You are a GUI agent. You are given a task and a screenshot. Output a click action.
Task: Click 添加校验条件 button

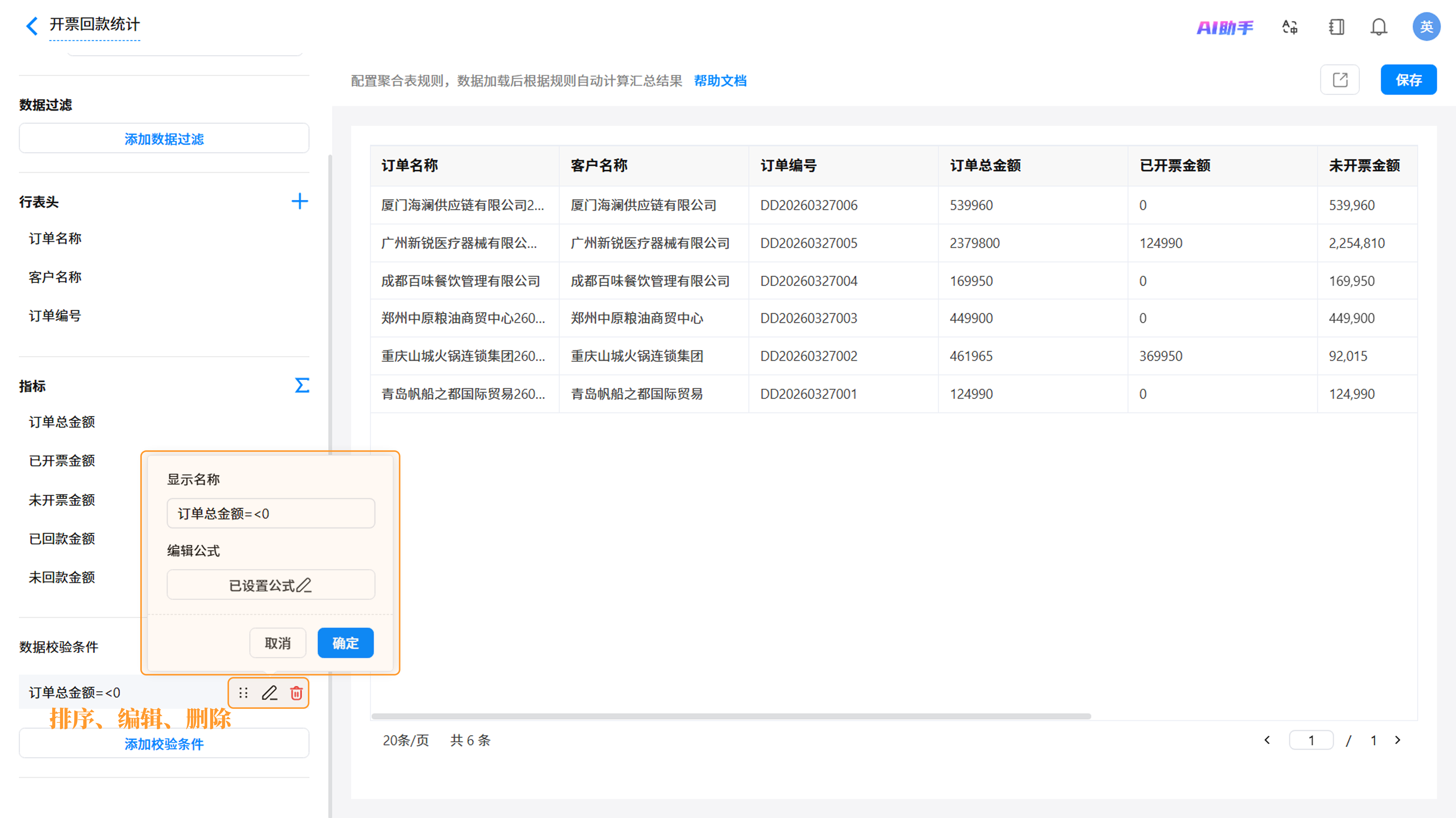(164, 743)
